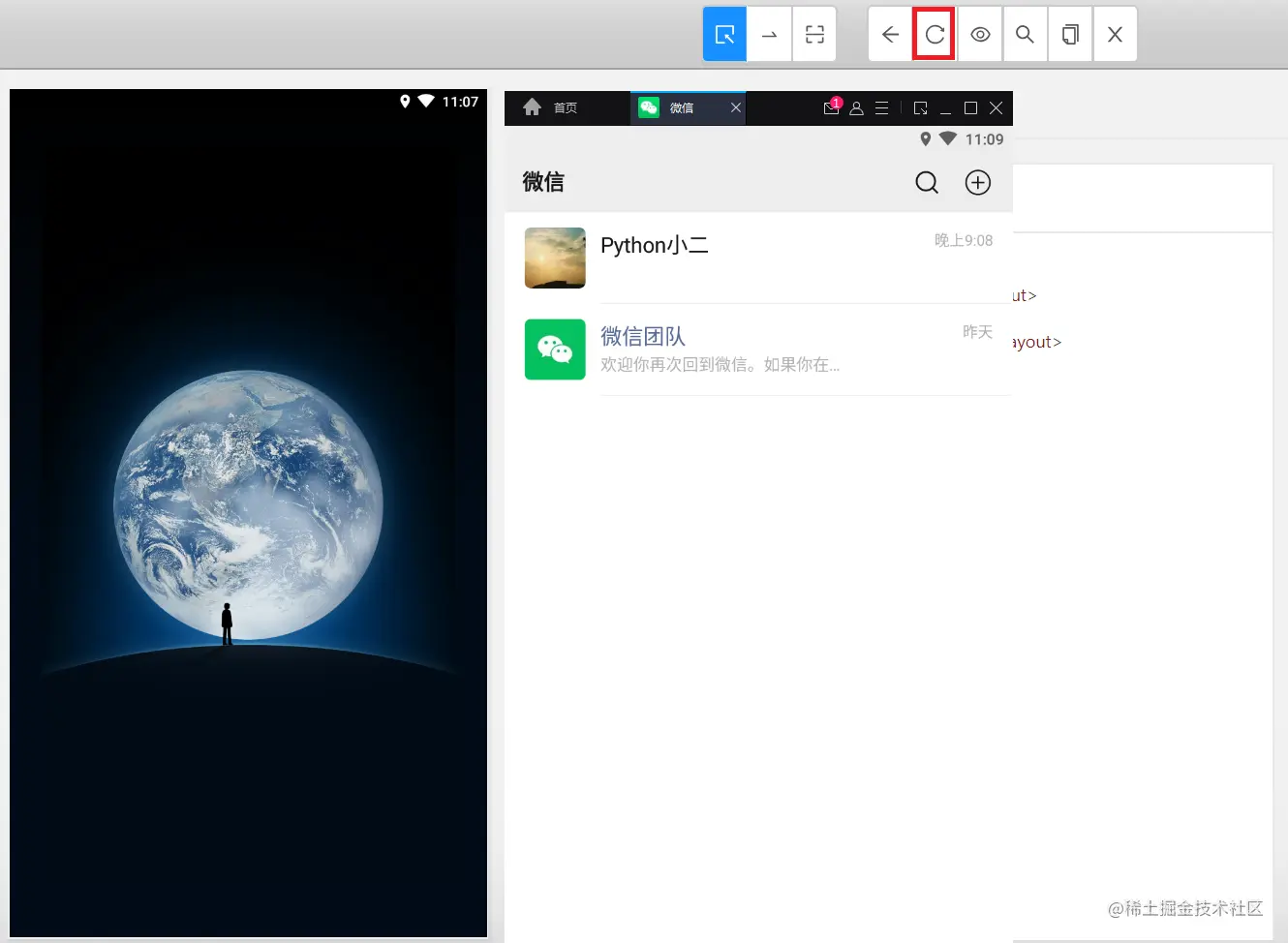1288x943 pixels.
Task: Click the emulator shrink window icon
Action: click(x=920, y=108)
